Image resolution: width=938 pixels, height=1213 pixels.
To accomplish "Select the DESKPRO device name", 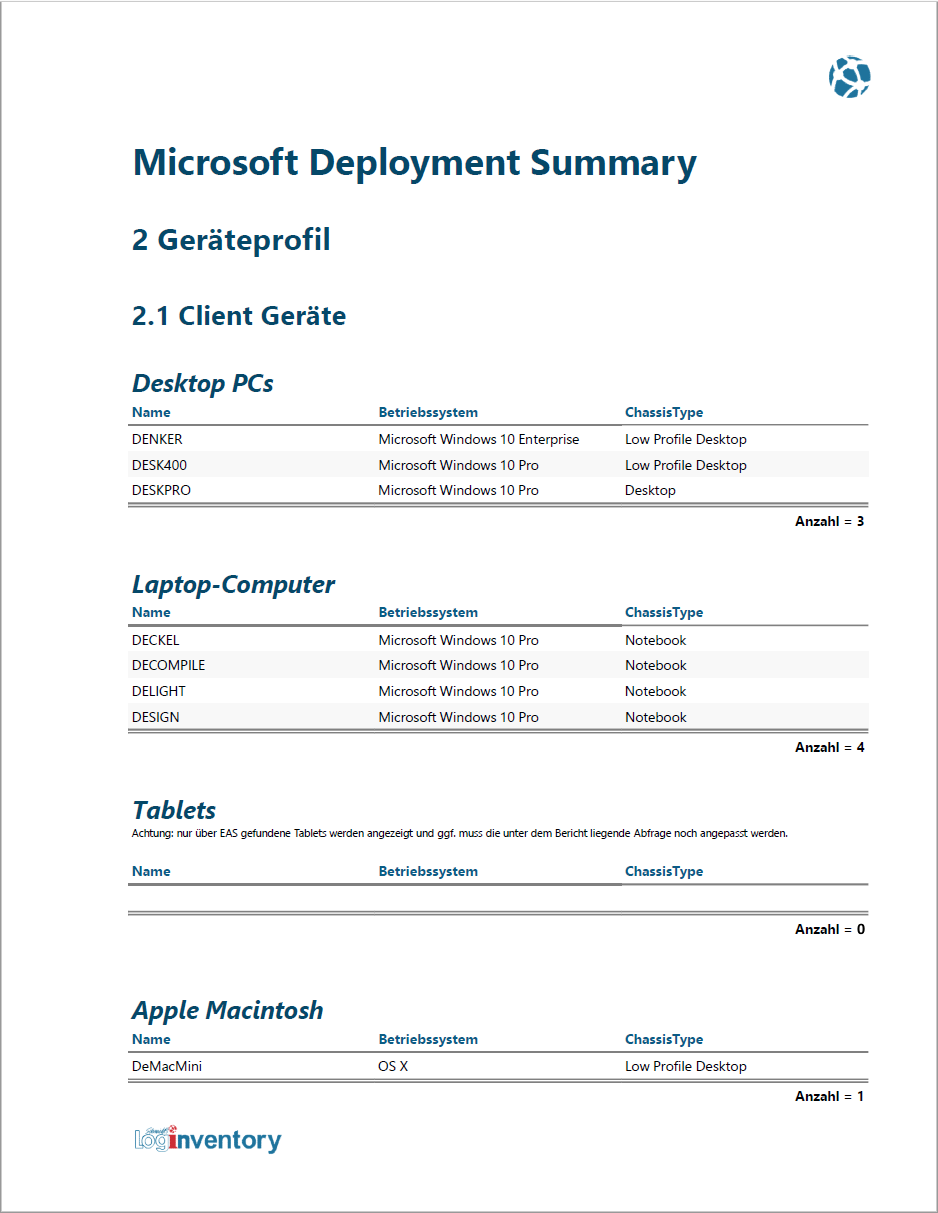I will (x=161, y=490).
